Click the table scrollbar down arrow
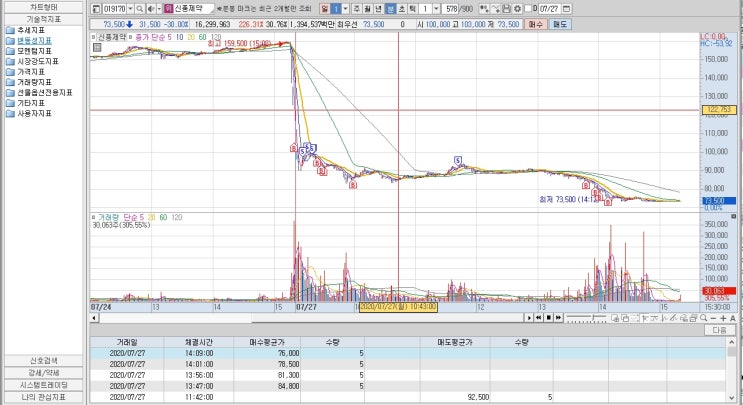 click(733, 398)
